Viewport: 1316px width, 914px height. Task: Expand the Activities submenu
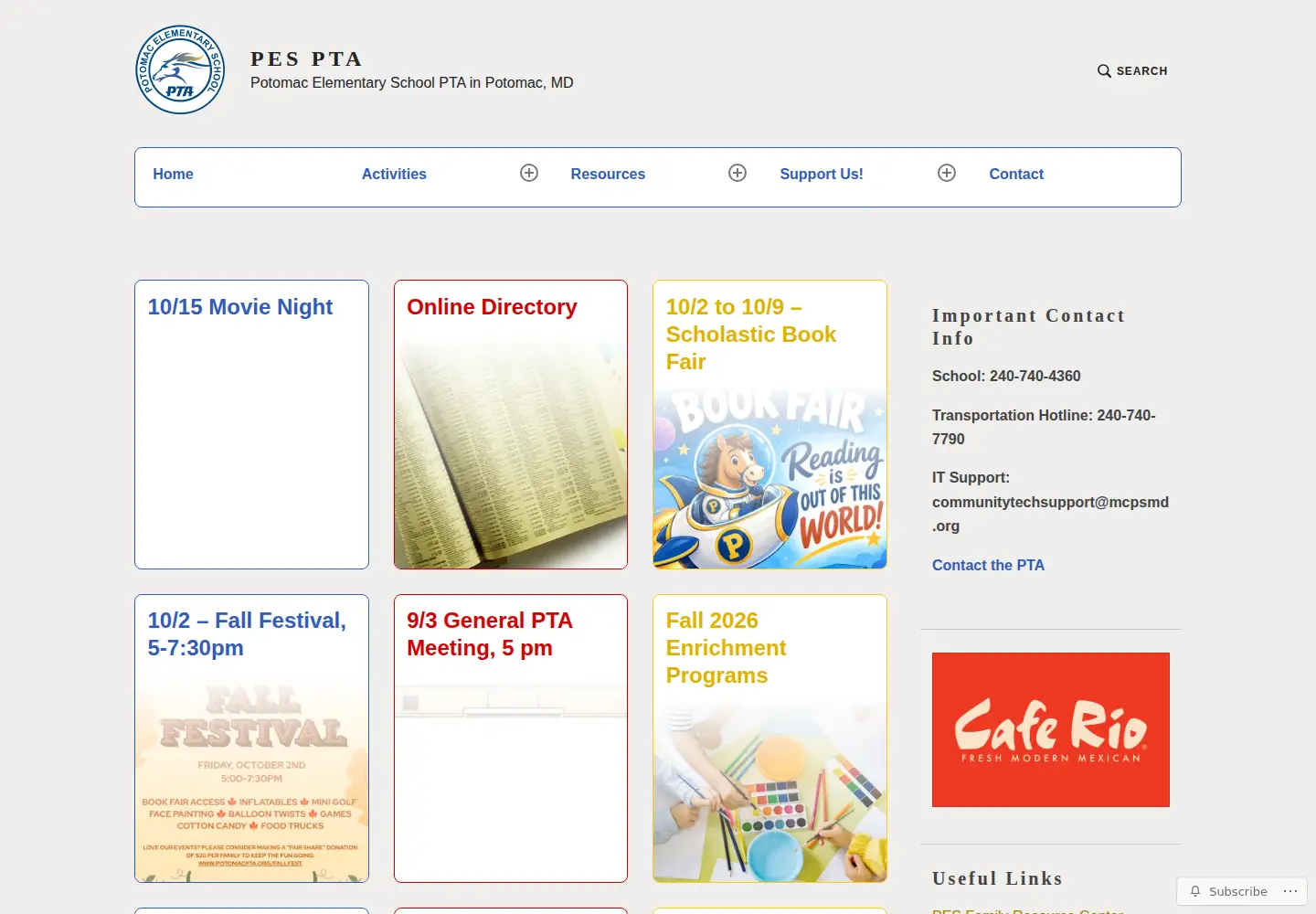[529, 173]
